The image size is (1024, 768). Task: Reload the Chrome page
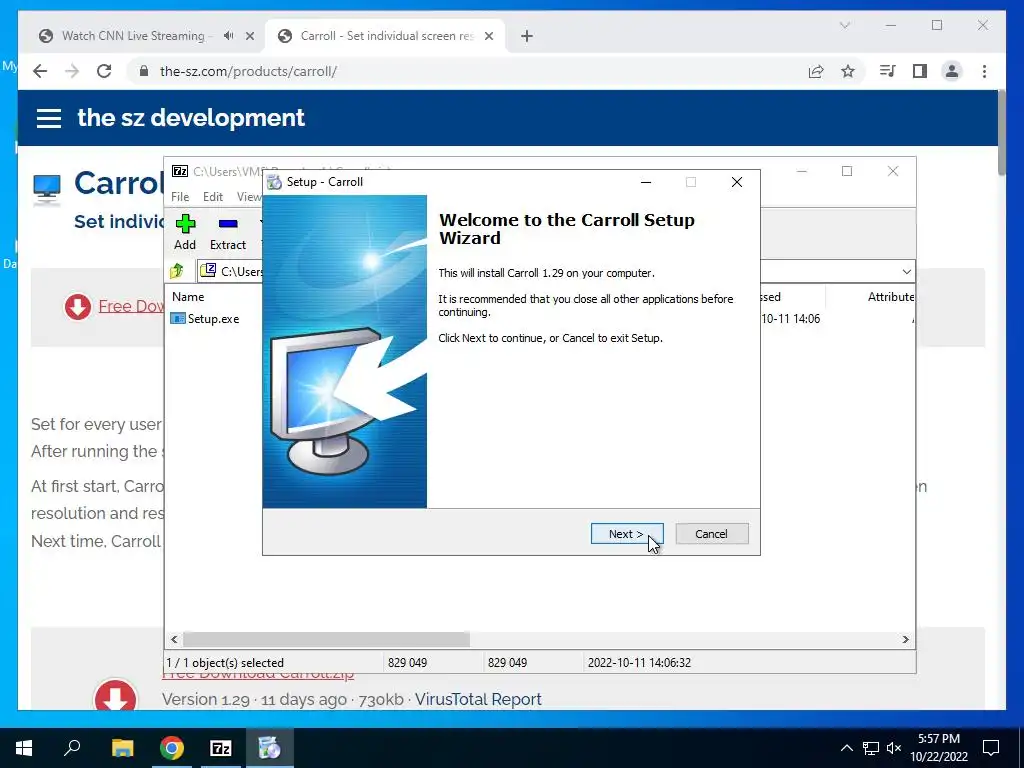[x=104, y=71]
